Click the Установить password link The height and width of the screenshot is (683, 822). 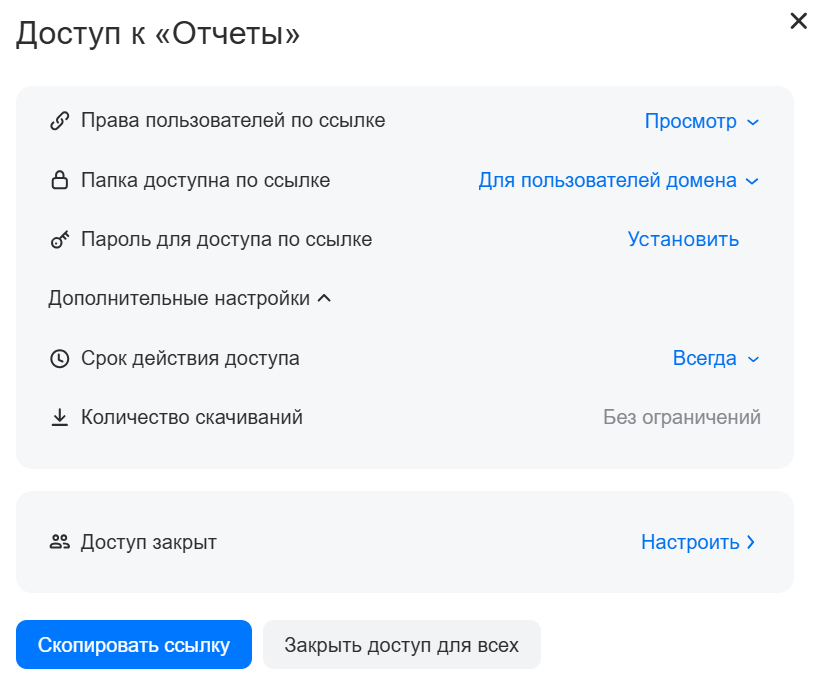pyautogui.click(x=683, y=239)
